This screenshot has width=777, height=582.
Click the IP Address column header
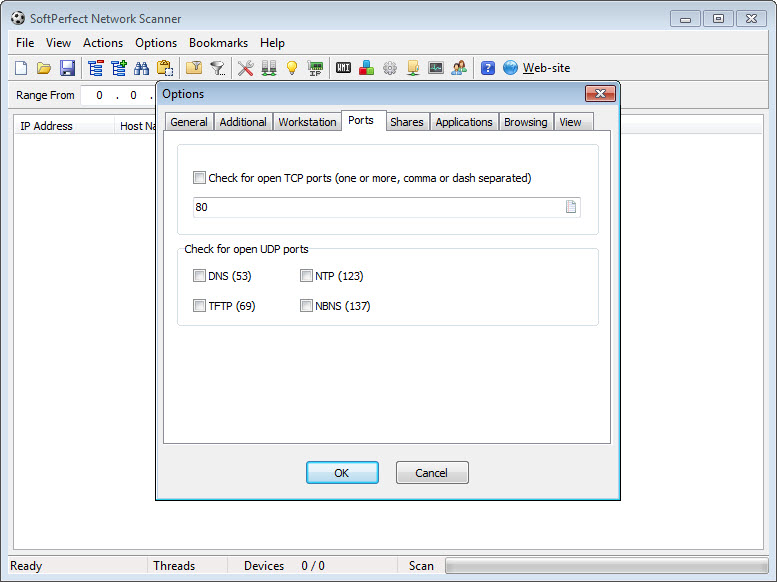pos(63,126)
